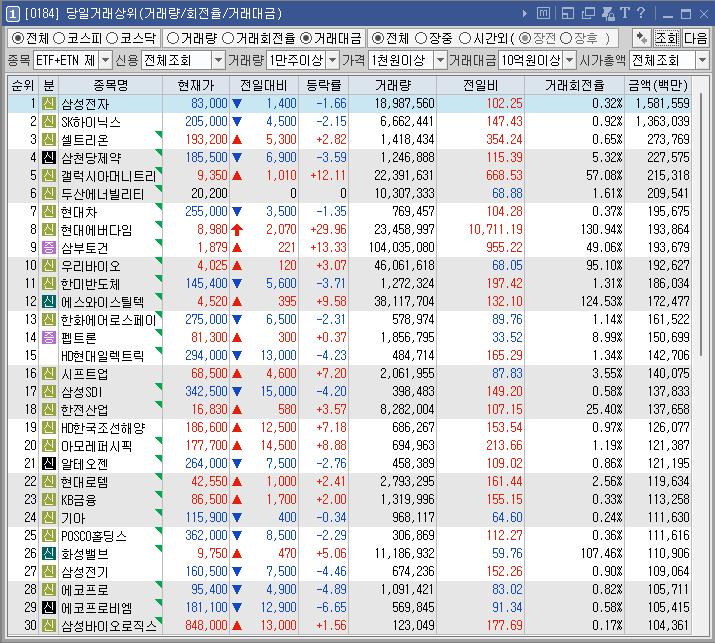Click the 조회 search button
The image size is (715, 643).
(x=667, y=38)
